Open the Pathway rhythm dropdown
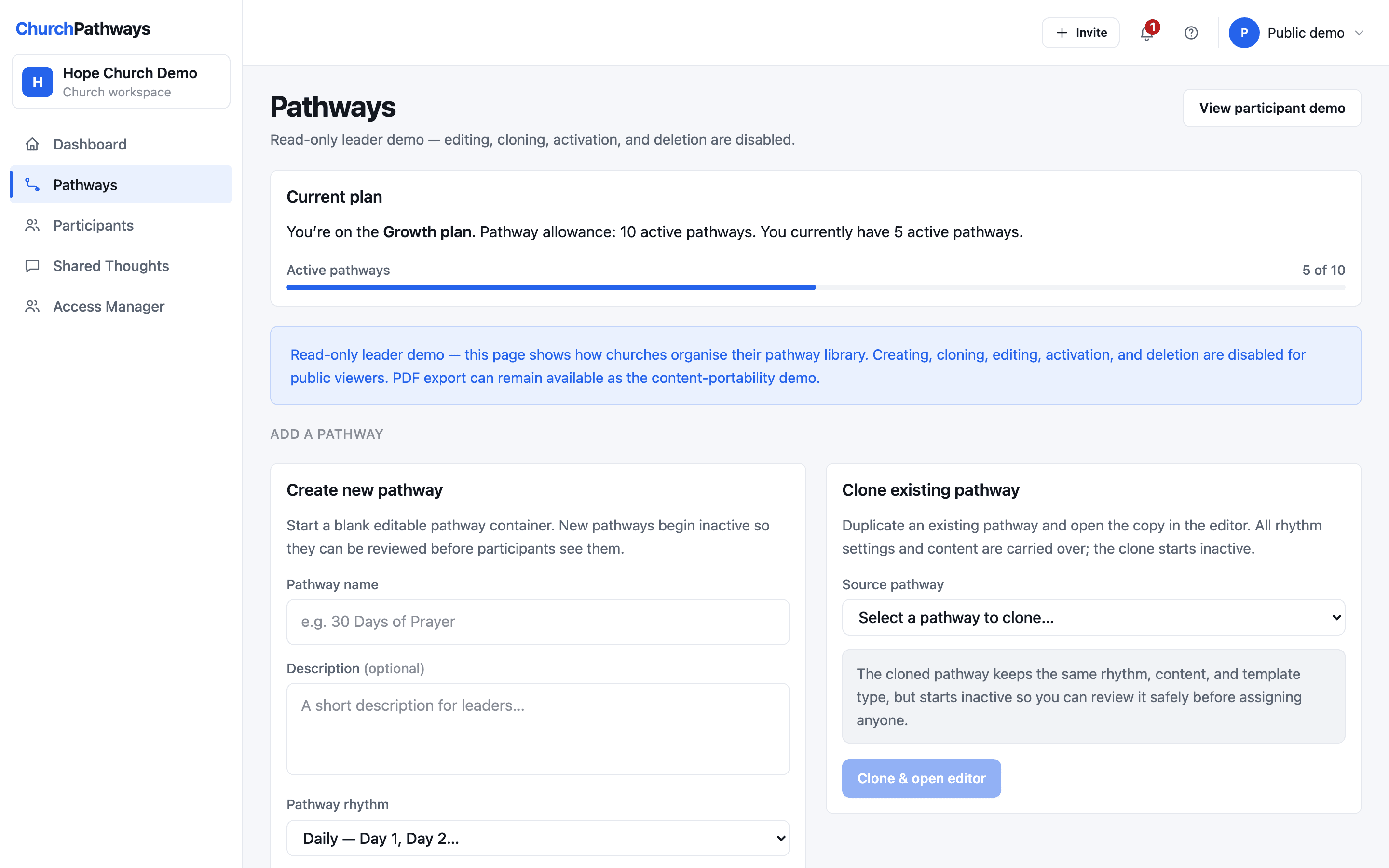This screenshot has width=1389, height=868. point(538,838)
